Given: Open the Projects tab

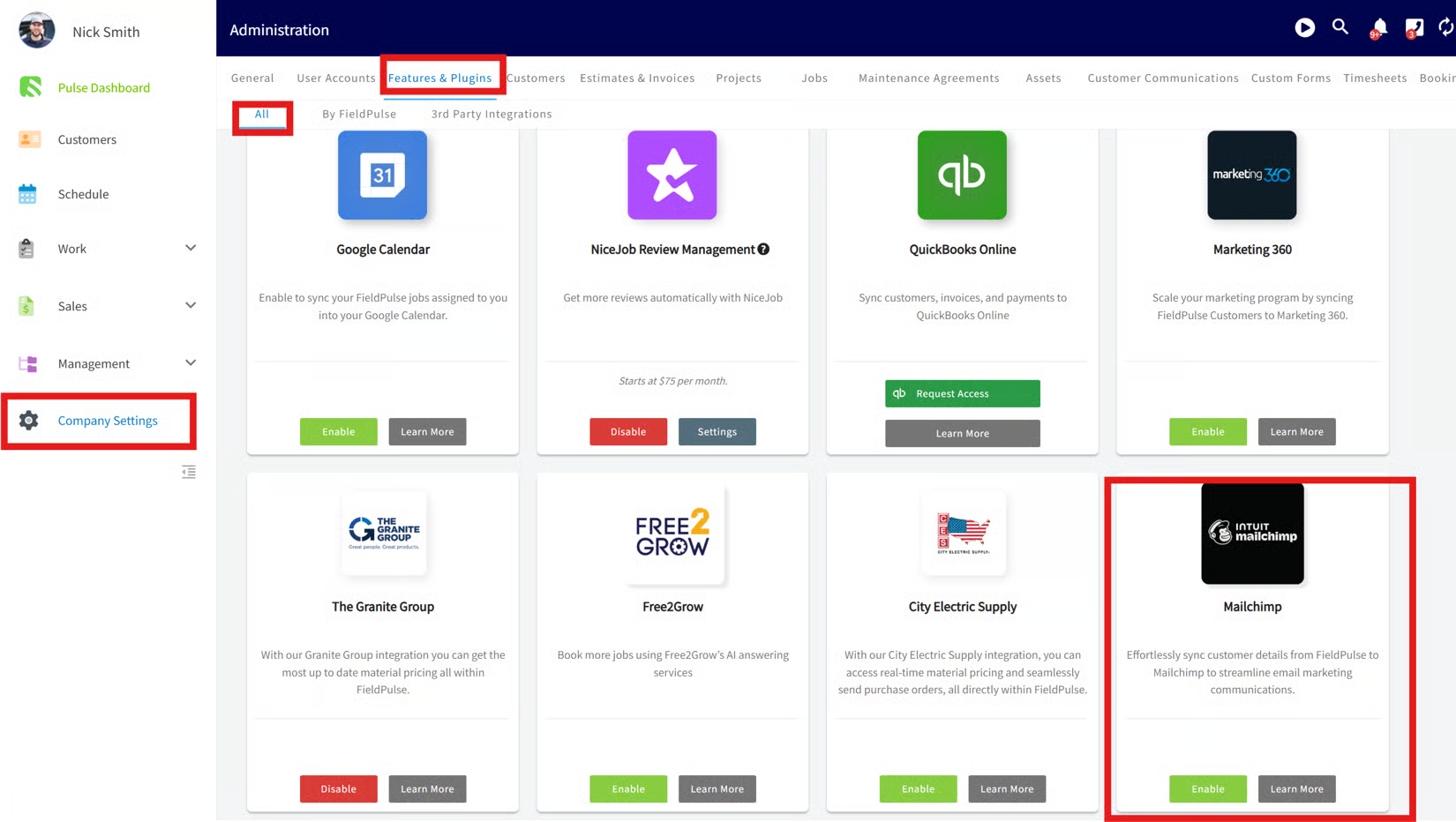Looking at the screenshot, I should [x=739, y=78].
